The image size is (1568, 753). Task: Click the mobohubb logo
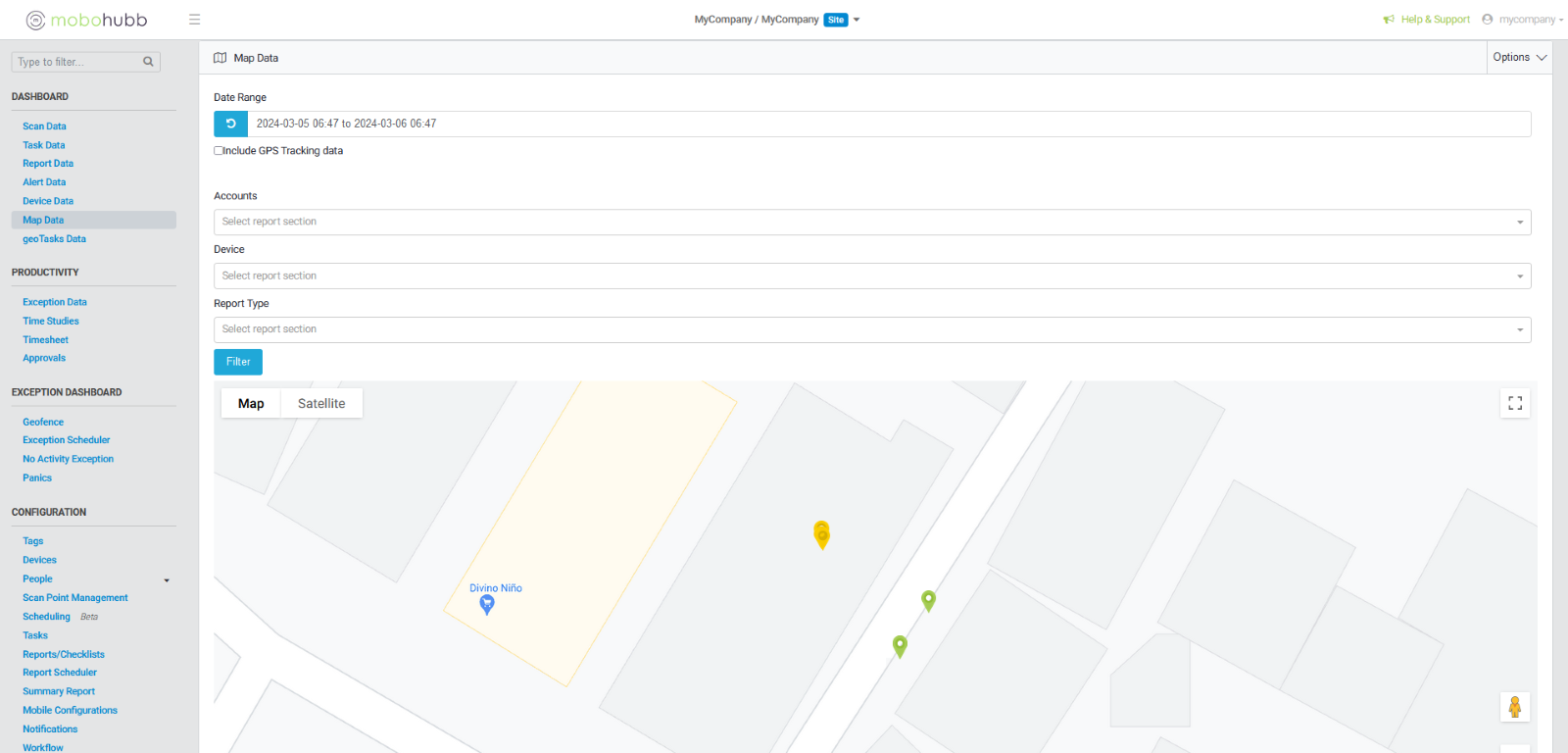[86, 20]
